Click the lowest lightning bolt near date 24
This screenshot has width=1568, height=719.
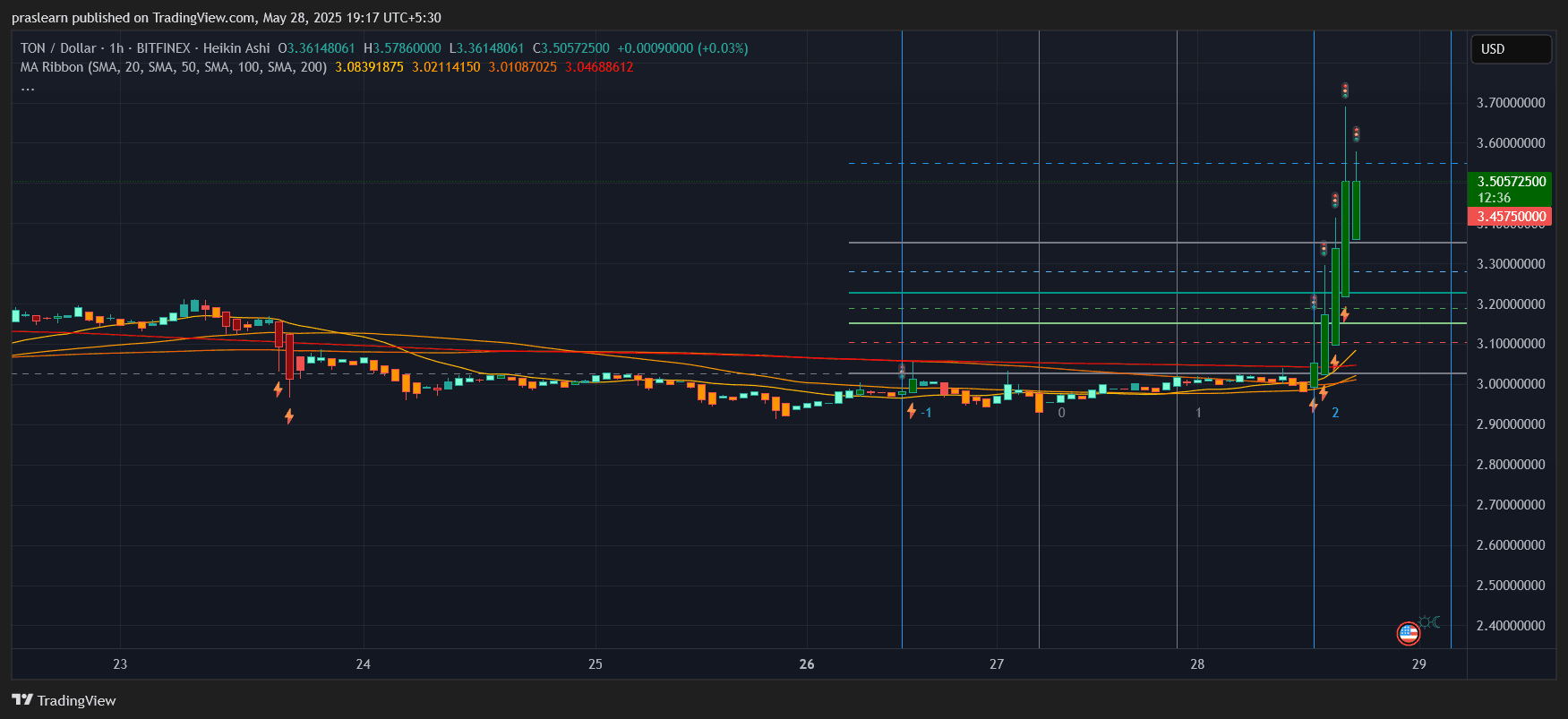(289, 416)
